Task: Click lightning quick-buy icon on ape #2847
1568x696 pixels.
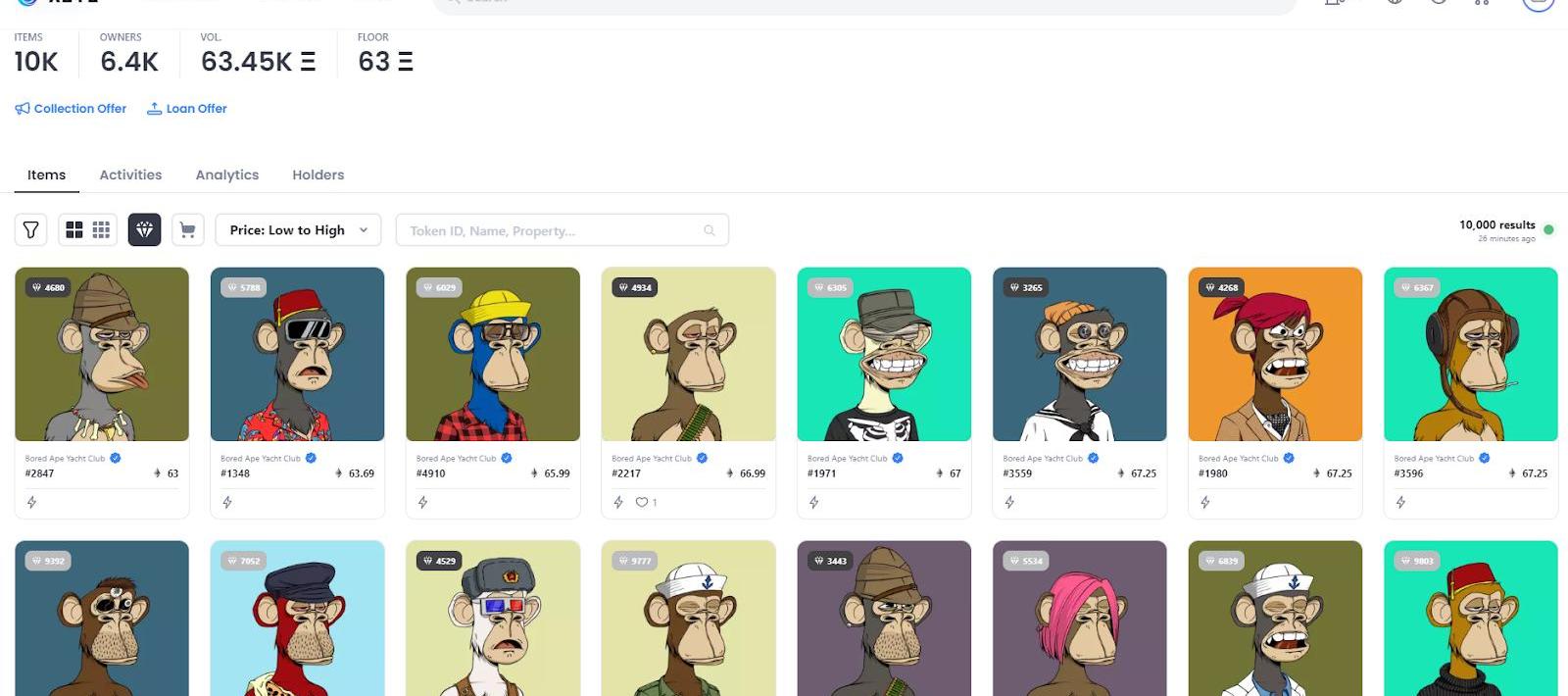Action: [31, 502]
